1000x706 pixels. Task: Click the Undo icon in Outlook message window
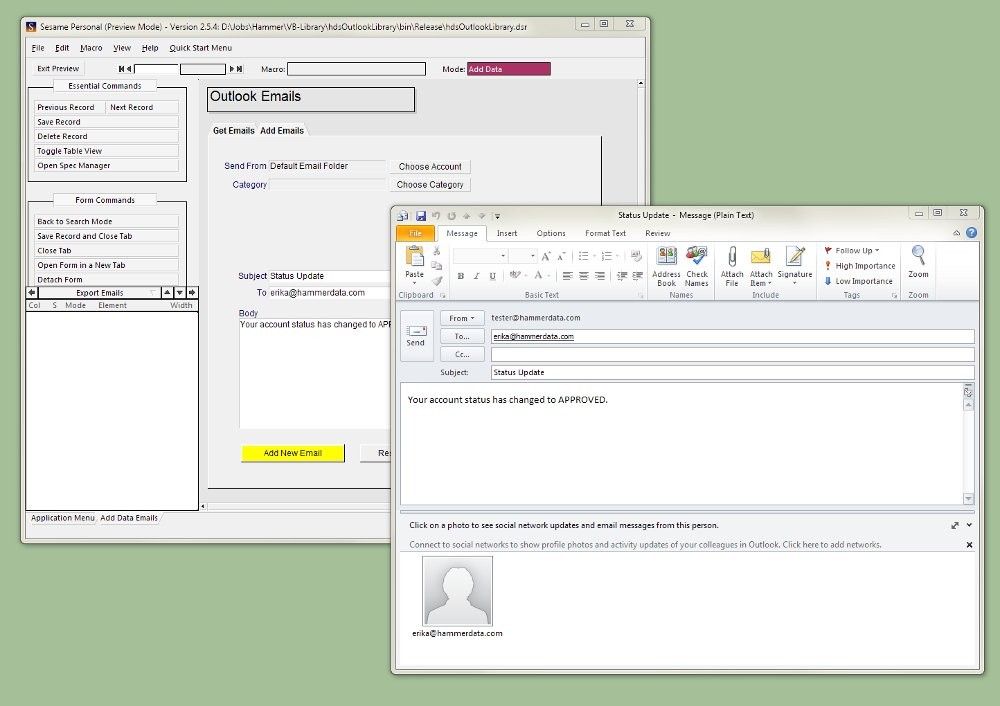coord(436,216)
